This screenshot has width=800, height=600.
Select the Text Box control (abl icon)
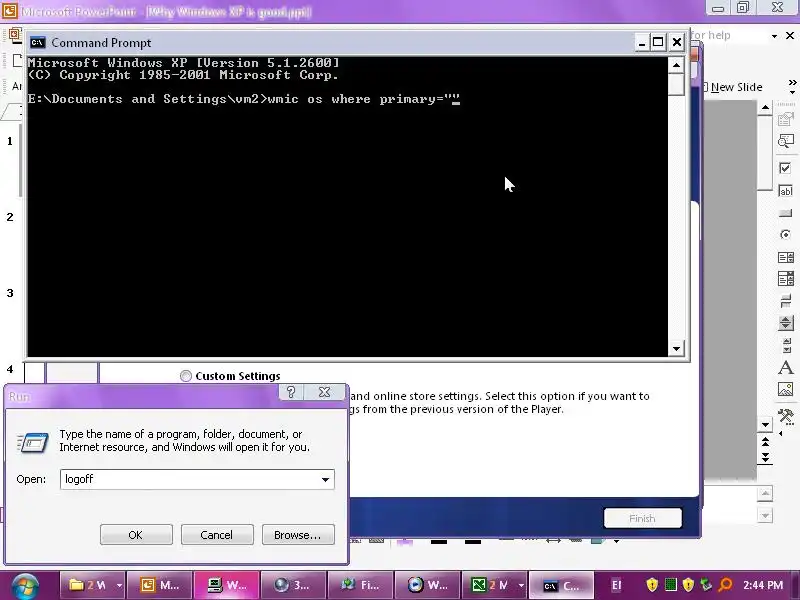point(785,191)
